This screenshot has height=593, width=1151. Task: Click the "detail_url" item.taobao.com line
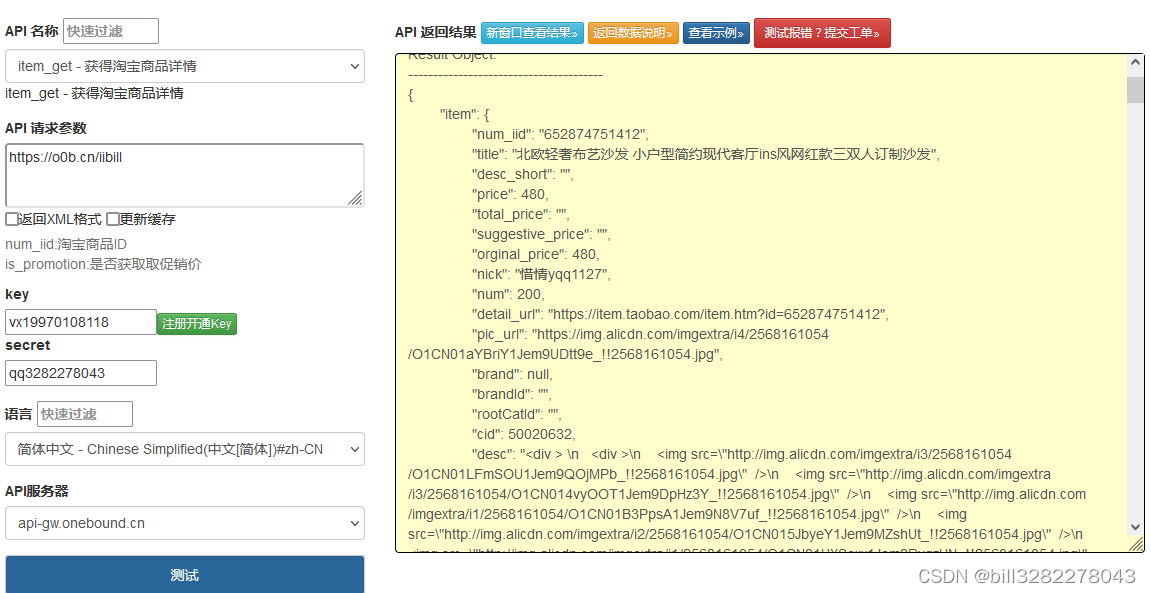680,314
